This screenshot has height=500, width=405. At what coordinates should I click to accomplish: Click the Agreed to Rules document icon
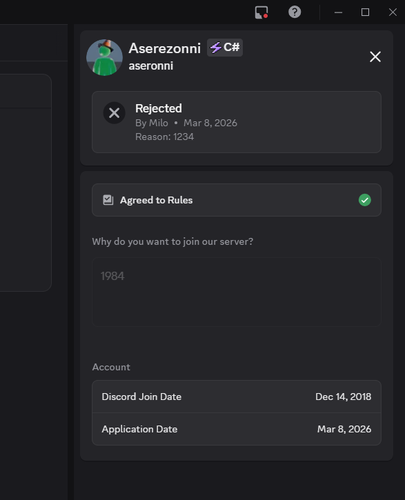[x=108, y=200]
